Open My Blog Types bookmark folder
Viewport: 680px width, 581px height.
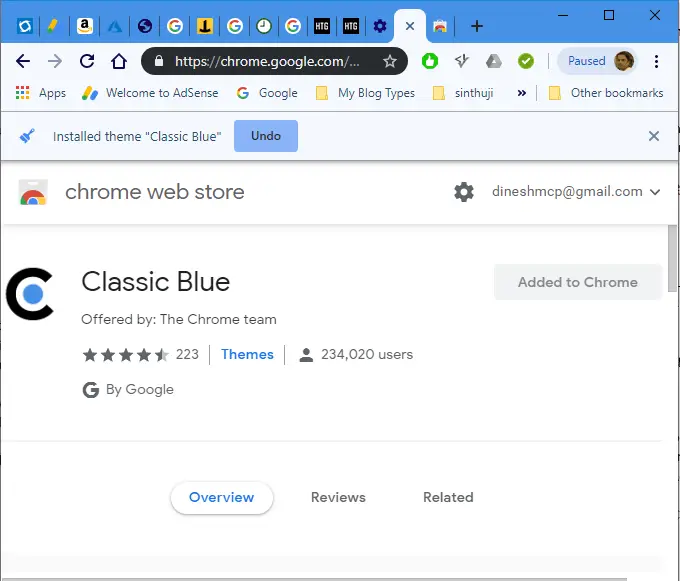[365, 93]
